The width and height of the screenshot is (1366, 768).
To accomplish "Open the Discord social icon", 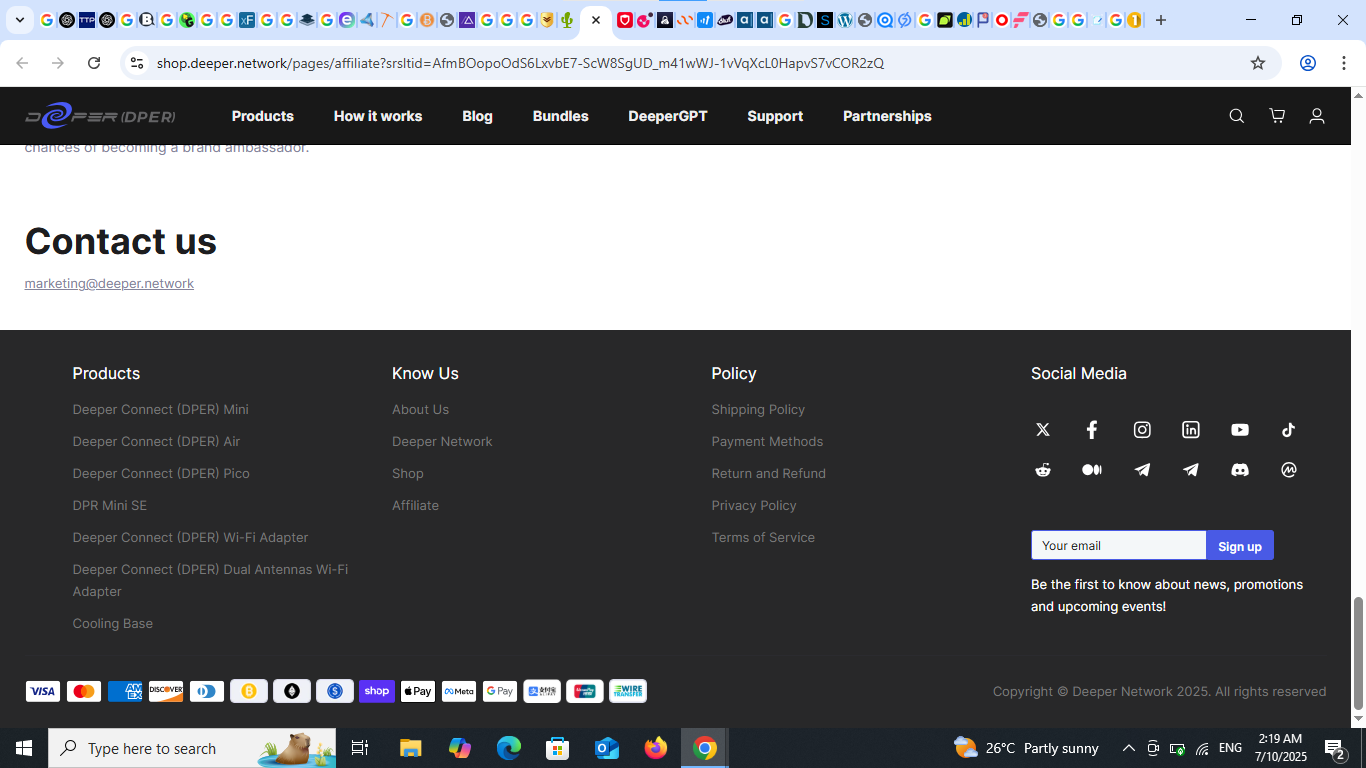I will tap(1240, 470).
